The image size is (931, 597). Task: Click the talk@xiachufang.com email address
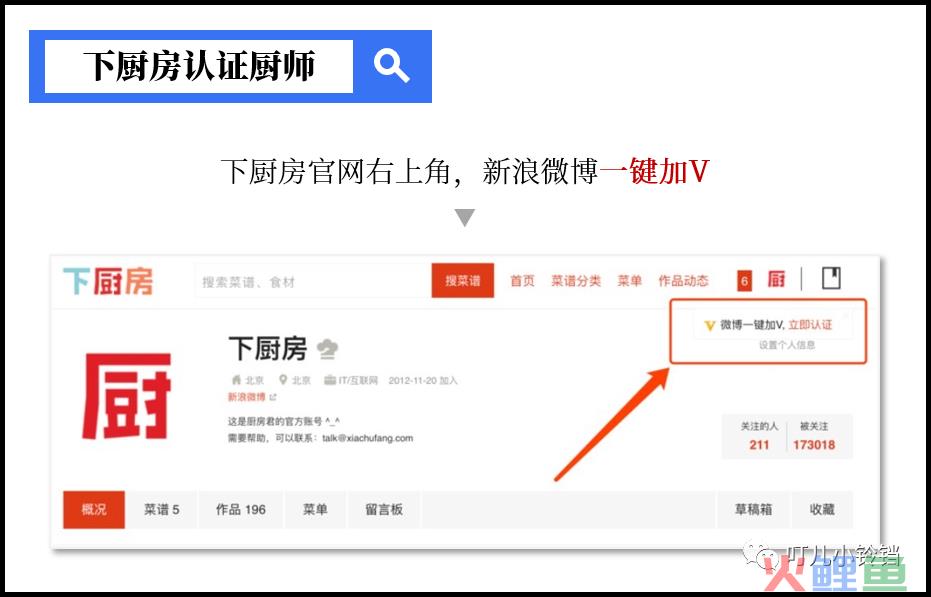point(368,438)
